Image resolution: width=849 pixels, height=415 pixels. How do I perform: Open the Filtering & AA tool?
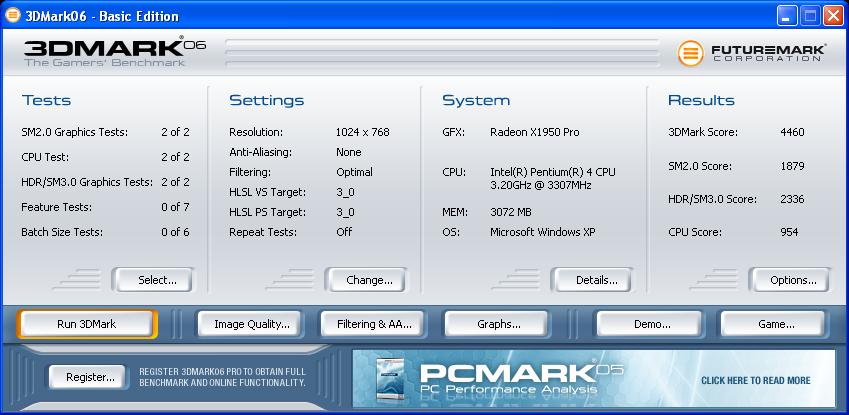(374, 324)
